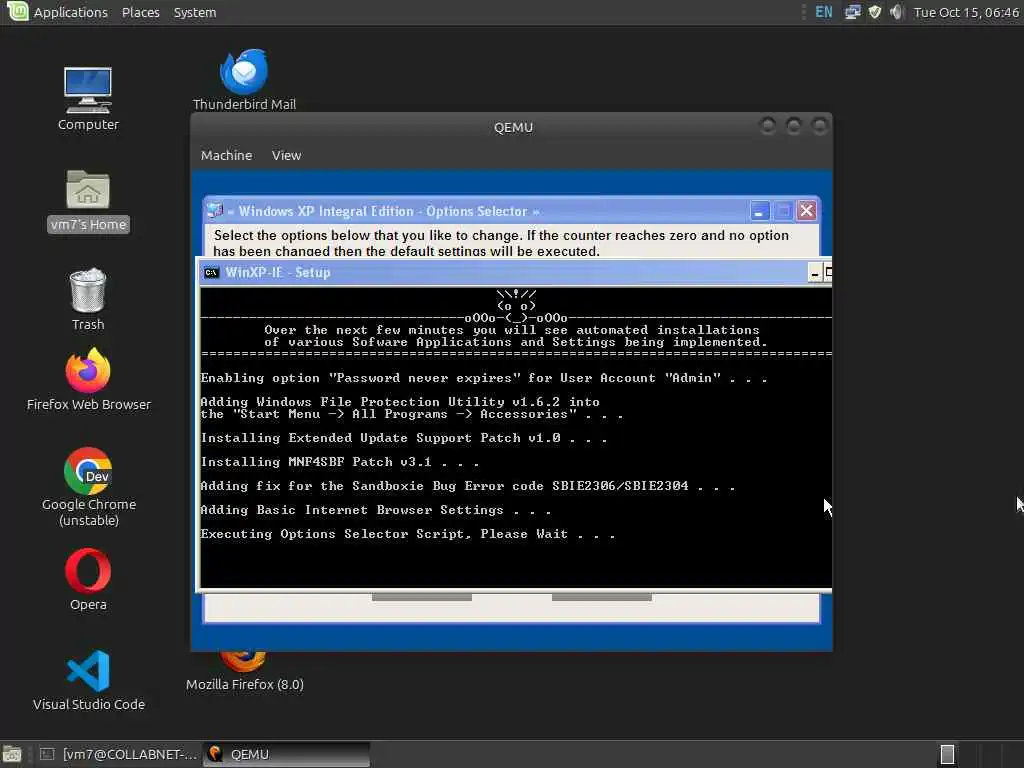This screenshot has width=1024, height=768.
Task: Open the Computer desktop icon
Action: pos(88,90)
